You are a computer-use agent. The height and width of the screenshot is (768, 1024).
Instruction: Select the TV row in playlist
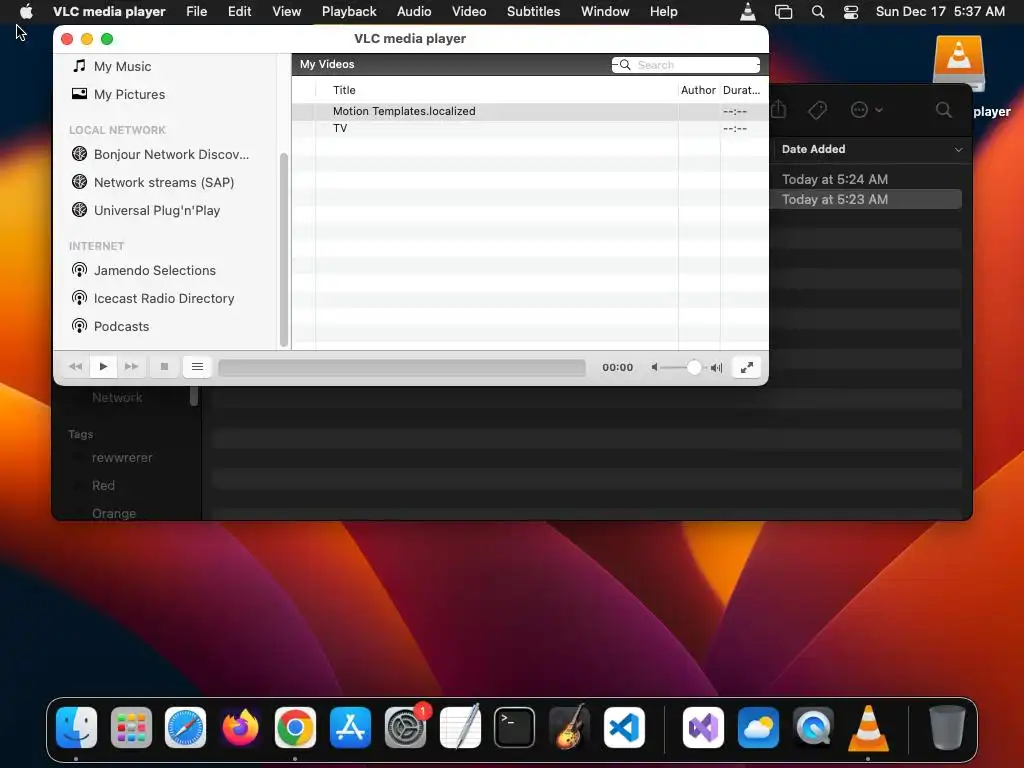530,129
